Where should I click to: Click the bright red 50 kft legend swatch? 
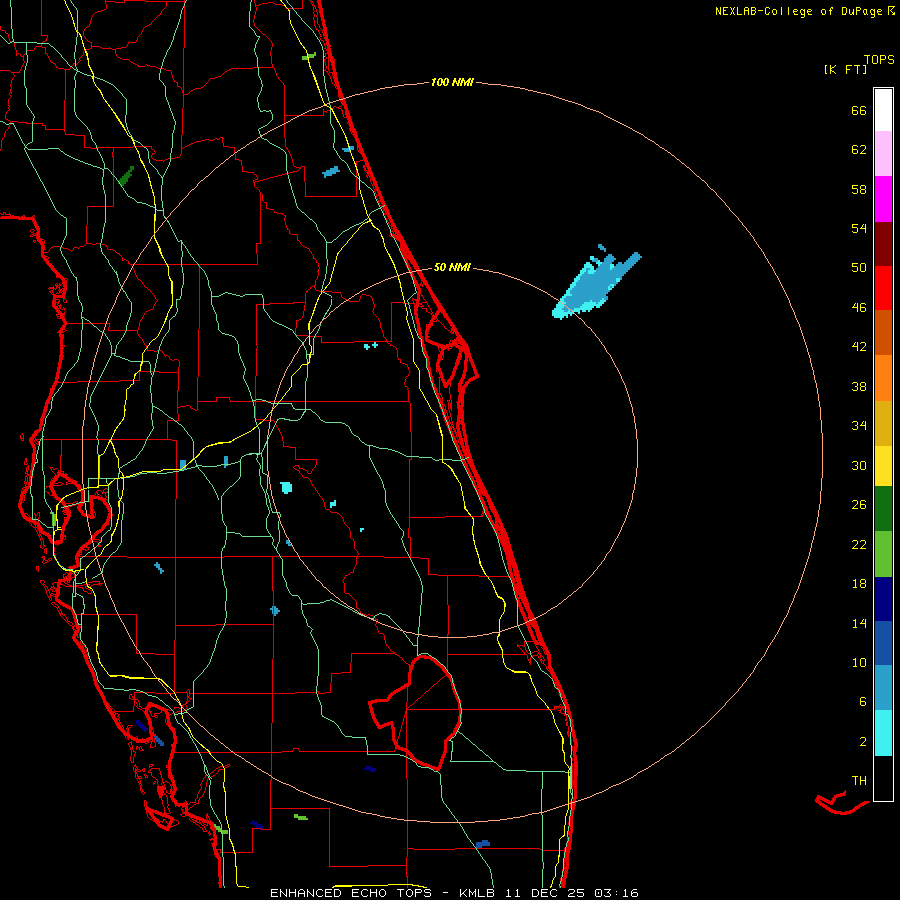[x=883, y=288]
